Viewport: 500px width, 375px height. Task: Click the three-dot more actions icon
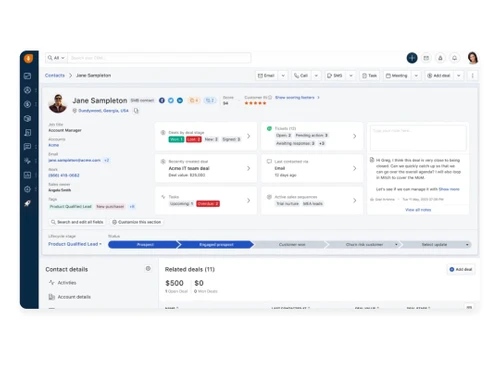(472, 76)
